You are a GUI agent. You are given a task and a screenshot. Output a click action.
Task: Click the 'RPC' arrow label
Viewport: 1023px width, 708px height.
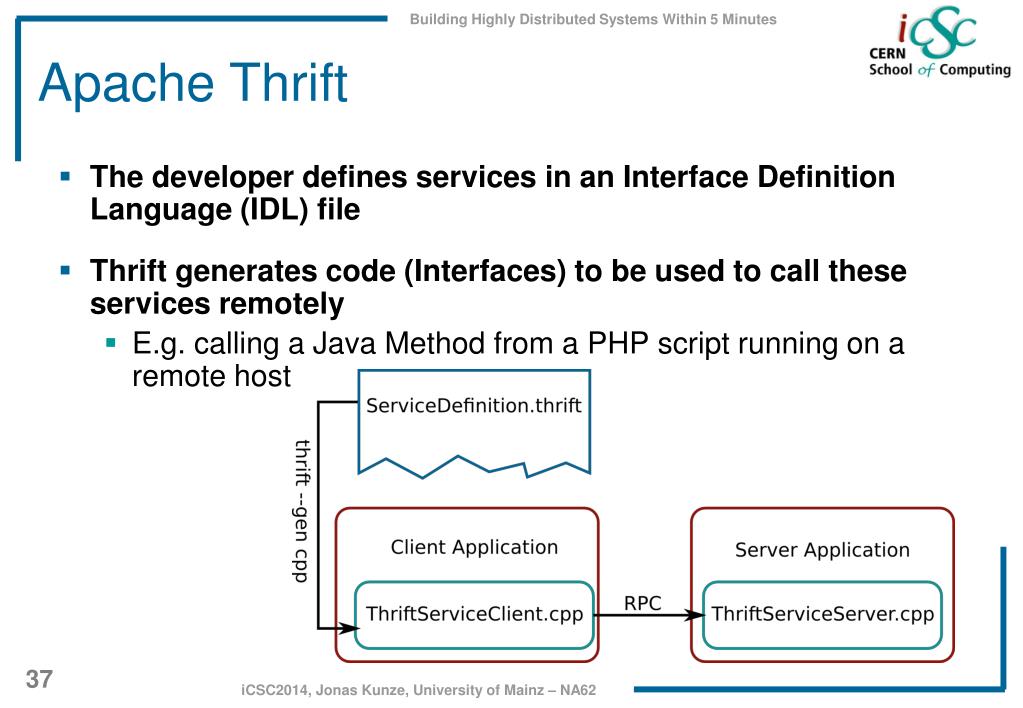(x=643, y=603)
